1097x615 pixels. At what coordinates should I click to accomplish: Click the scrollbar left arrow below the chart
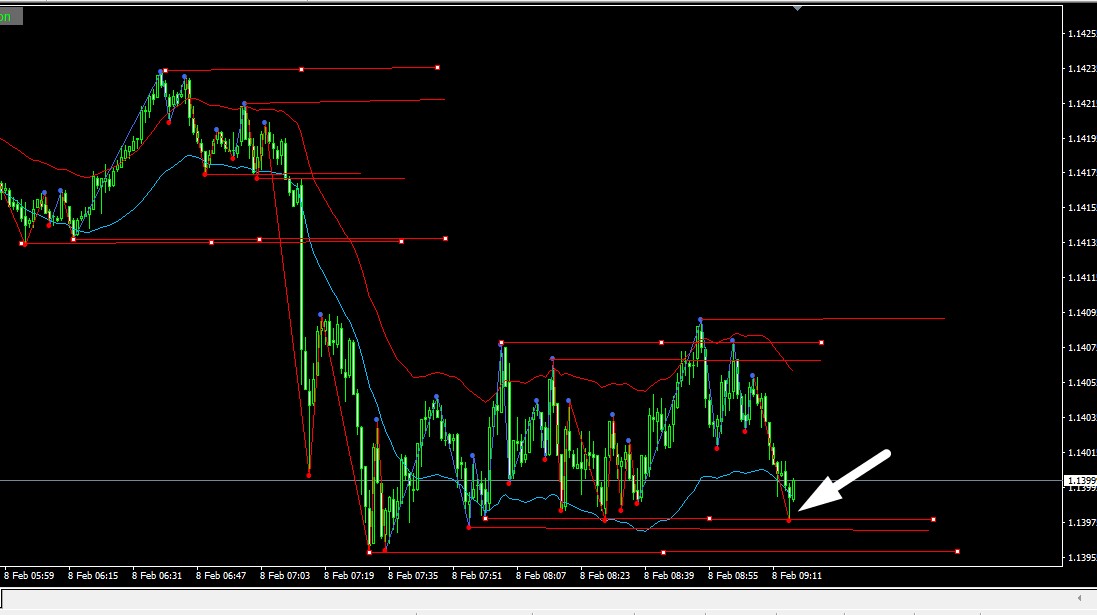(x=1079, y=598)
